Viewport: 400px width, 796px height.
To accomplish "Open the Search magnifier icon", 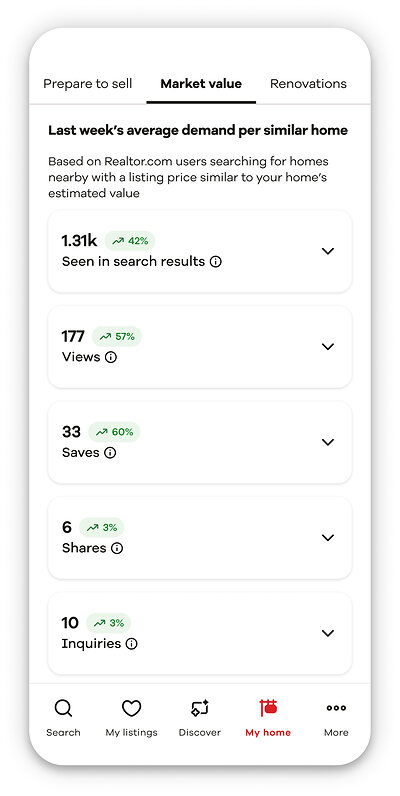I will pos(63,708).
